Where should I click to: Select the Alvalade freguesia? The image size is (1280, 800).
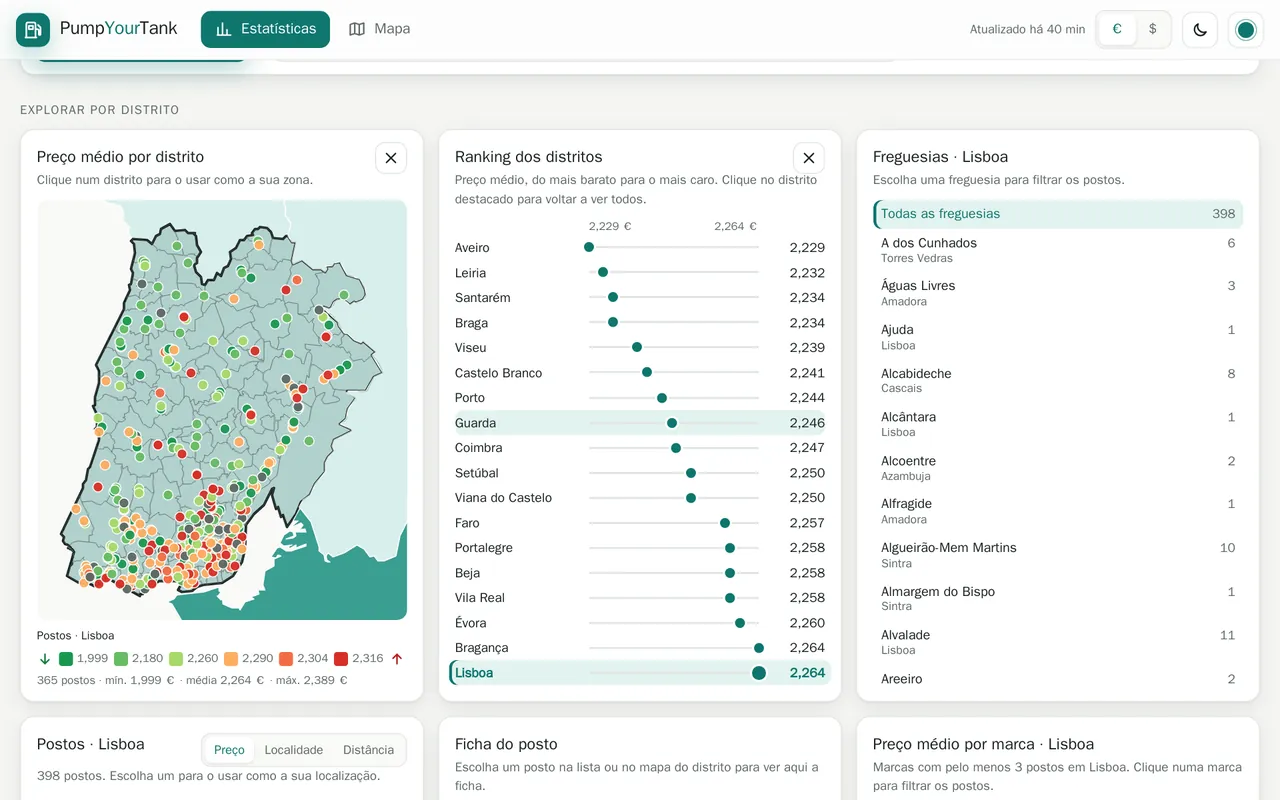[1058, 642]
